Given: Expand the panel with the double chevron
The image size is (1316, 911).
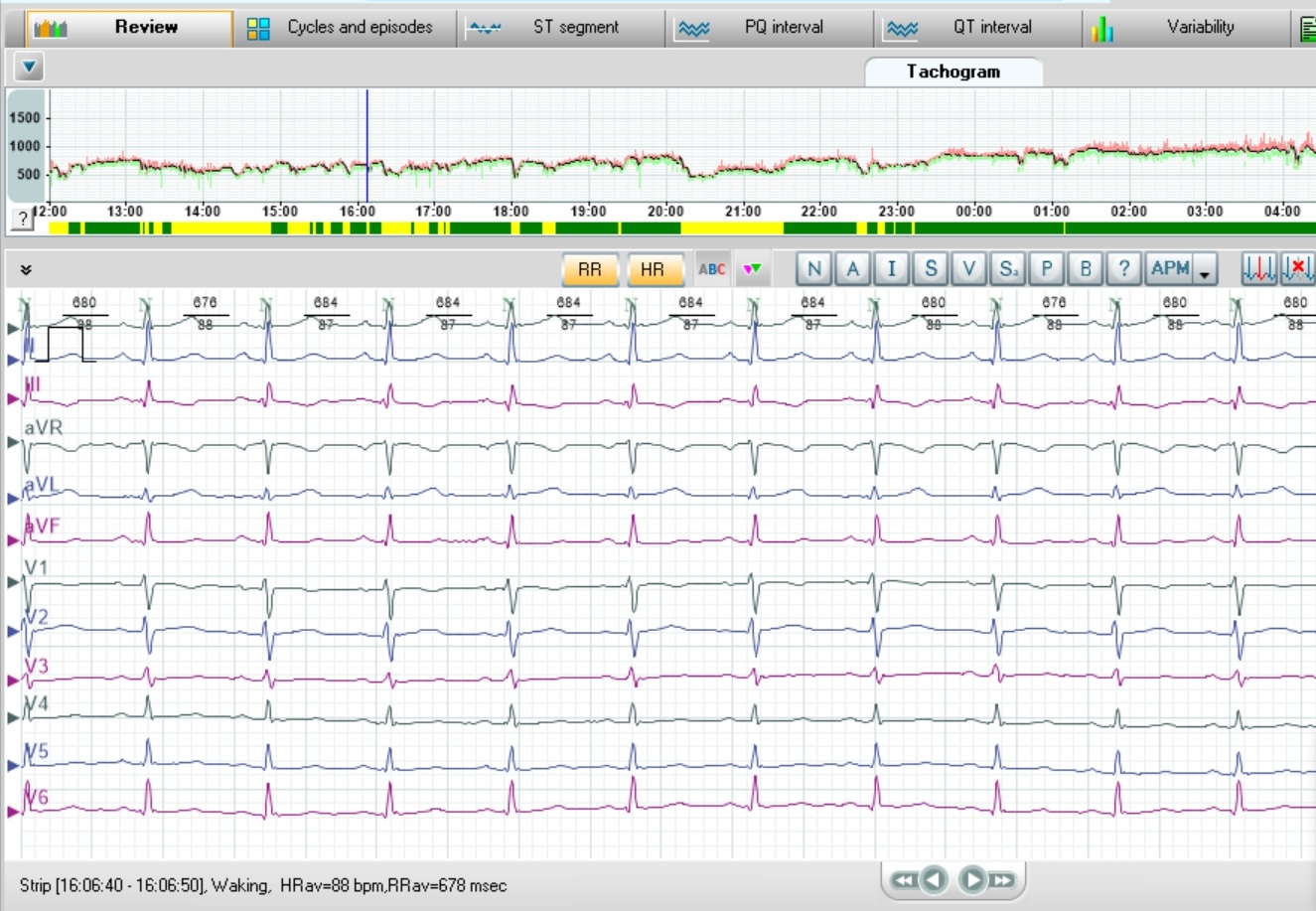Looking at the screenshot, I should [x=26, y=269].
